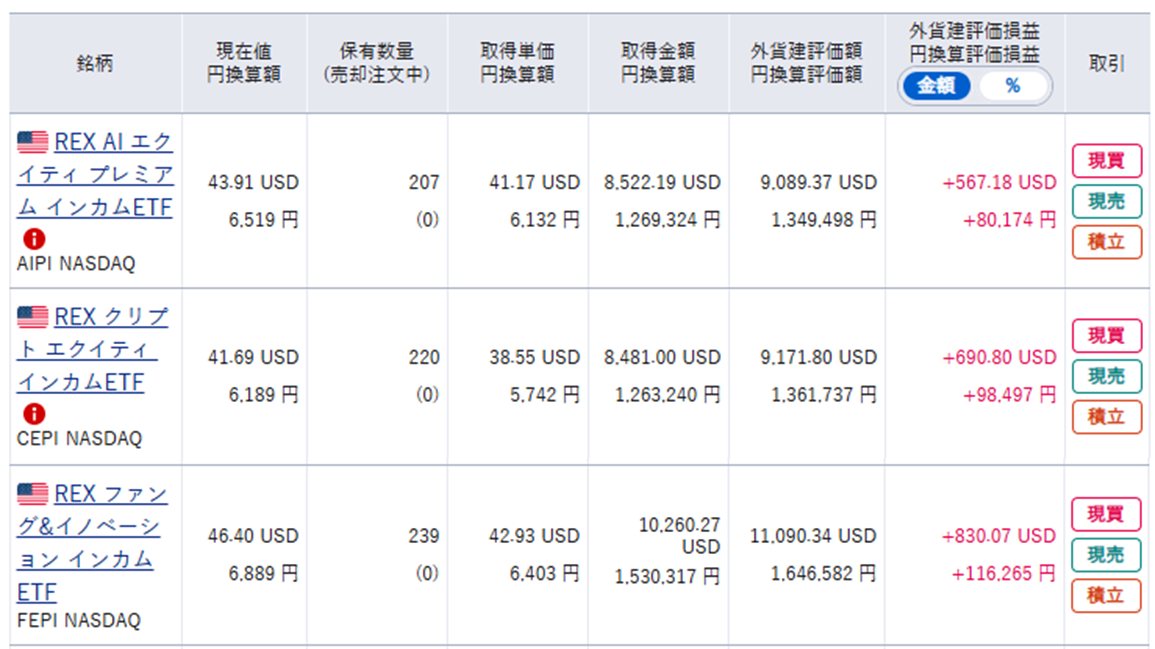Click 現売 button for FEPI

pos(1106,555)
